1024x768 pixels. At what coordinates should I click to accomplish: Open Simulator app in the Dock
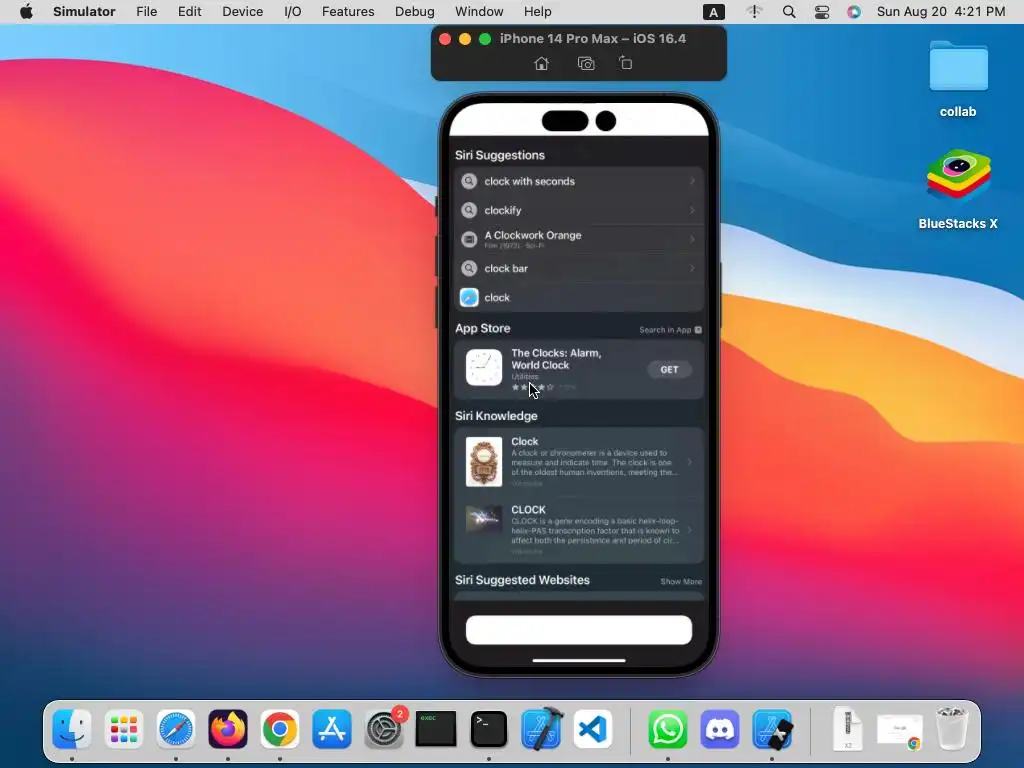pyautogui.click(x=772, y=729)
